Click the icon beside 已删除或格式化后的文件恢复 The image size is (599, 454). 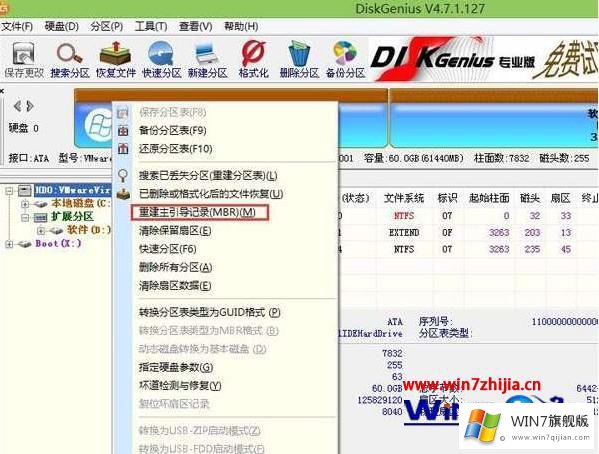click(123, 194)
